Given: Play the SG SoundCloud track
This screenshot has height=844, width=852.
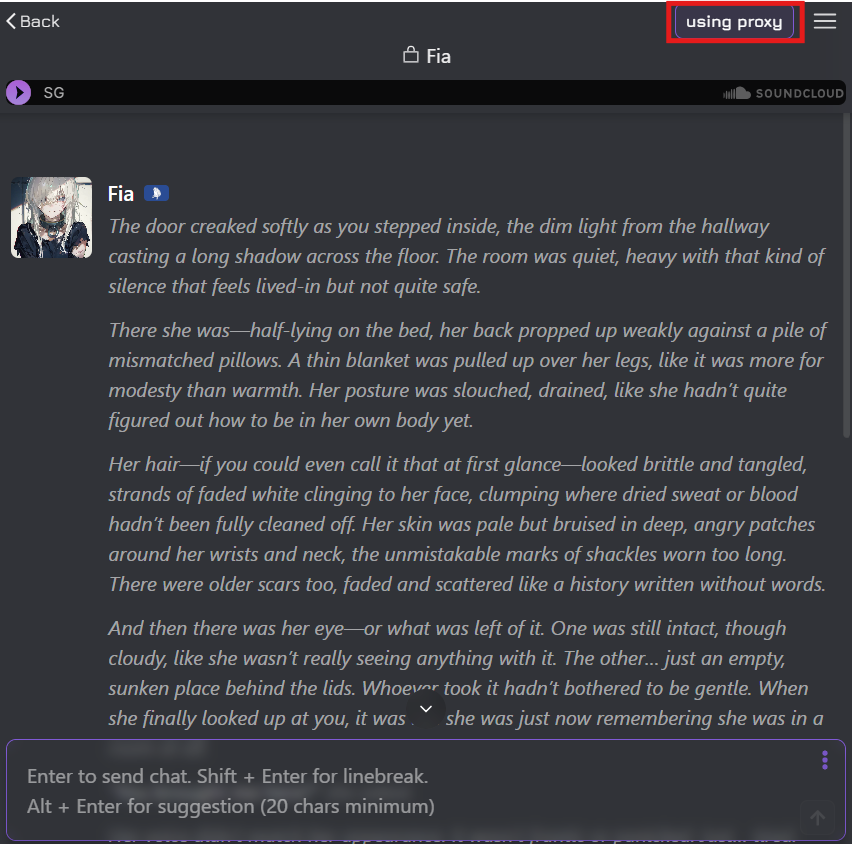Looking at the screenshot, I should pos(18,92).
